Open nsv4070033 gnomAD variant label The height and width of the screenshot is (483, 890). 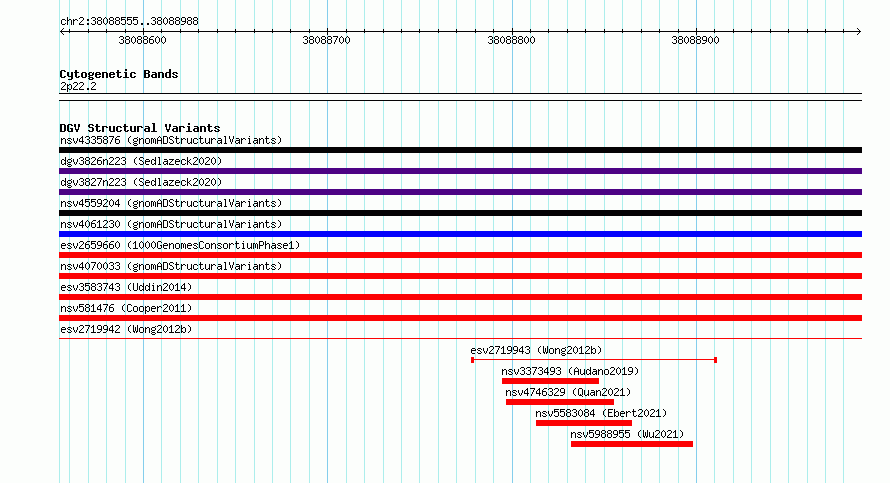[x=171, y=266]
